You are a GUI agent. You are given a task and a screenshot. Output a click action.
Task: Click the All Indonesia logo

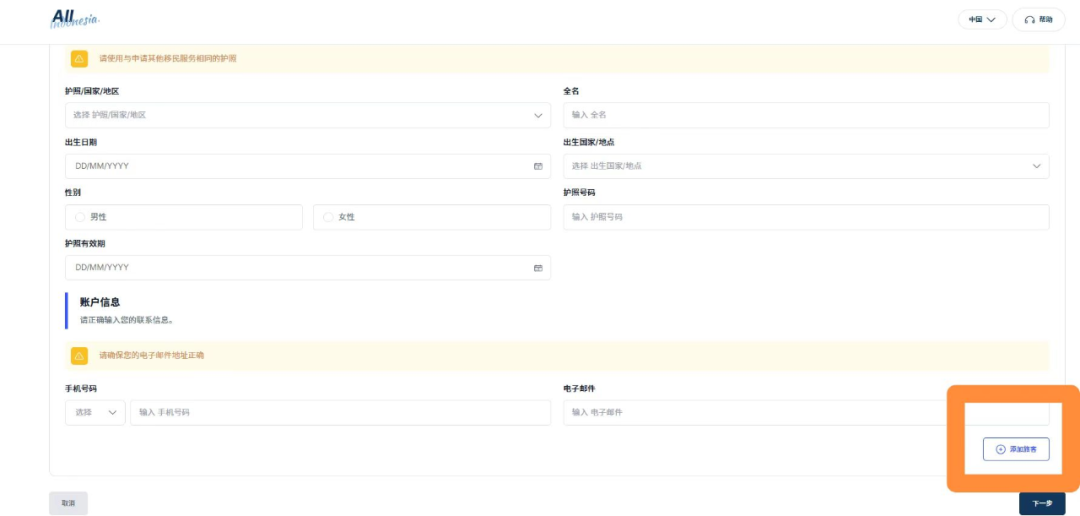(74, 19)
